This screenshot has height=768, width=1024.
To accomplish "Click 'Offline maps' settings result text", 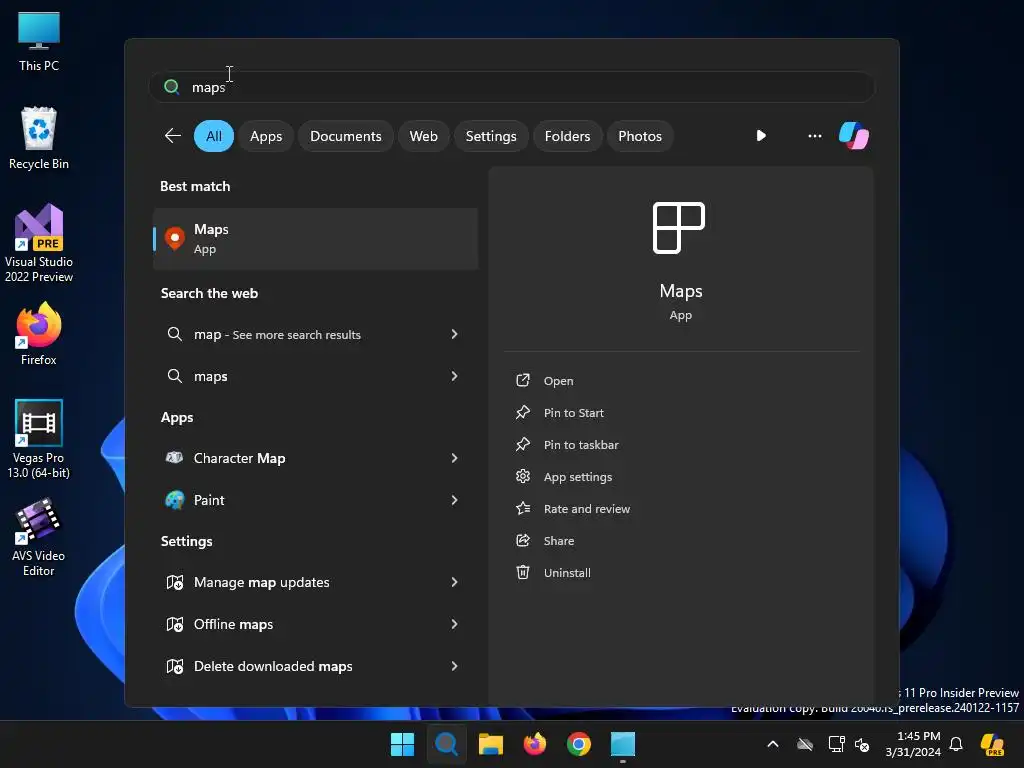I will coord(233,624).
